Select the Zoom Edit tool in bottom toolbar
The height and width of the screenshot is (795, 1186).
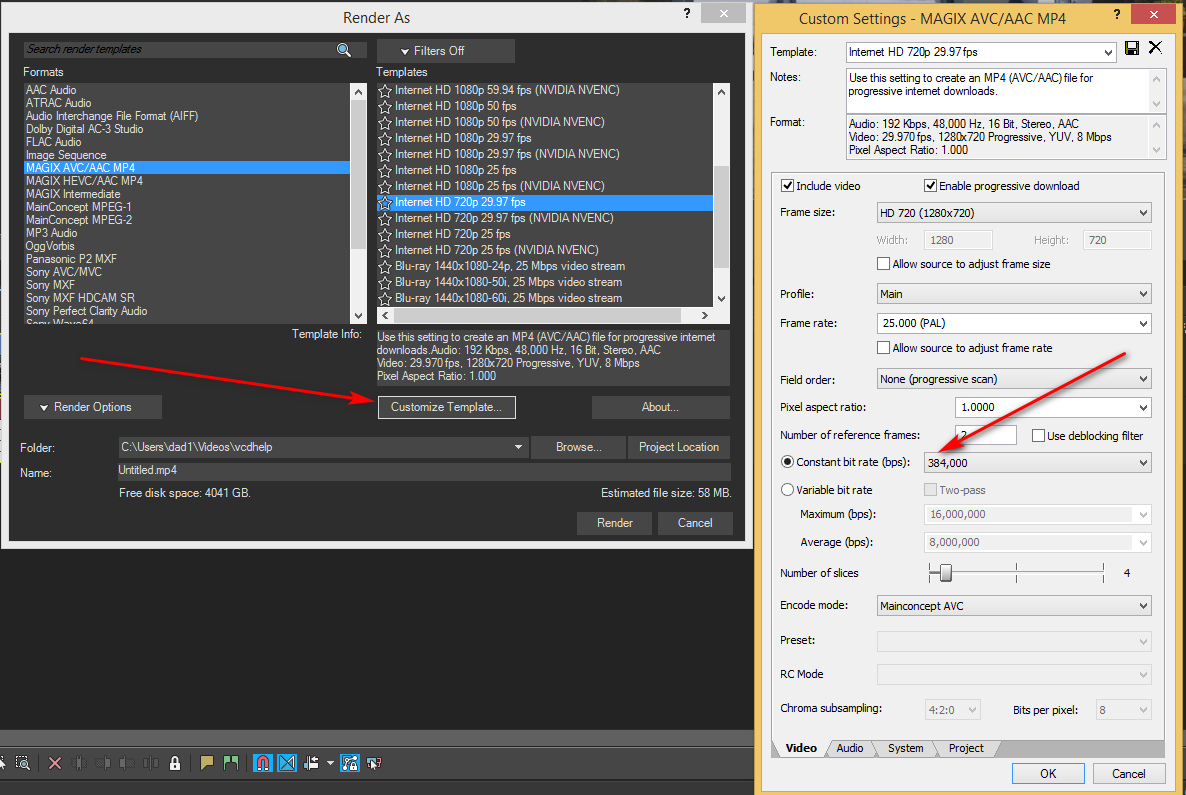click(23, 763)
